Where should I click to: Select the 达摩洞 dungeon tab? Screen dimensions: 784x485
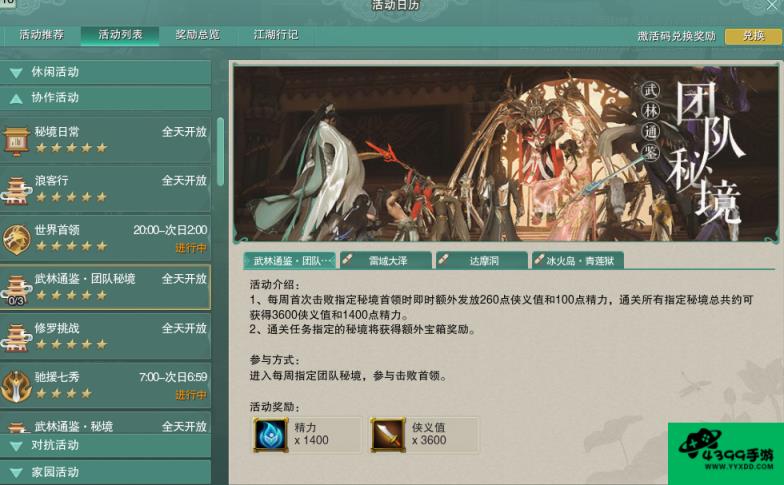click(x=482, y=260)
